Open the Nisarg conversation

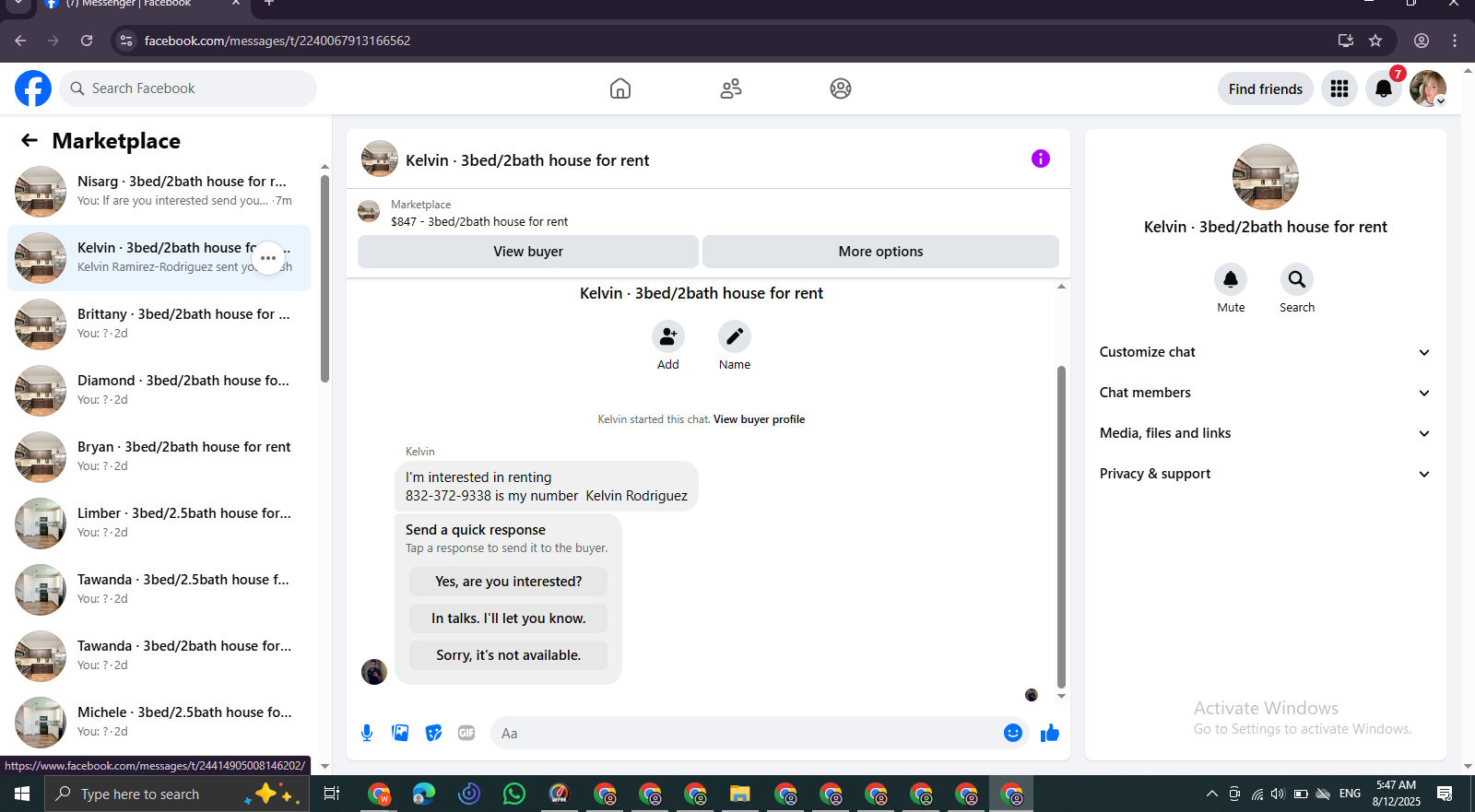point(159,192)
